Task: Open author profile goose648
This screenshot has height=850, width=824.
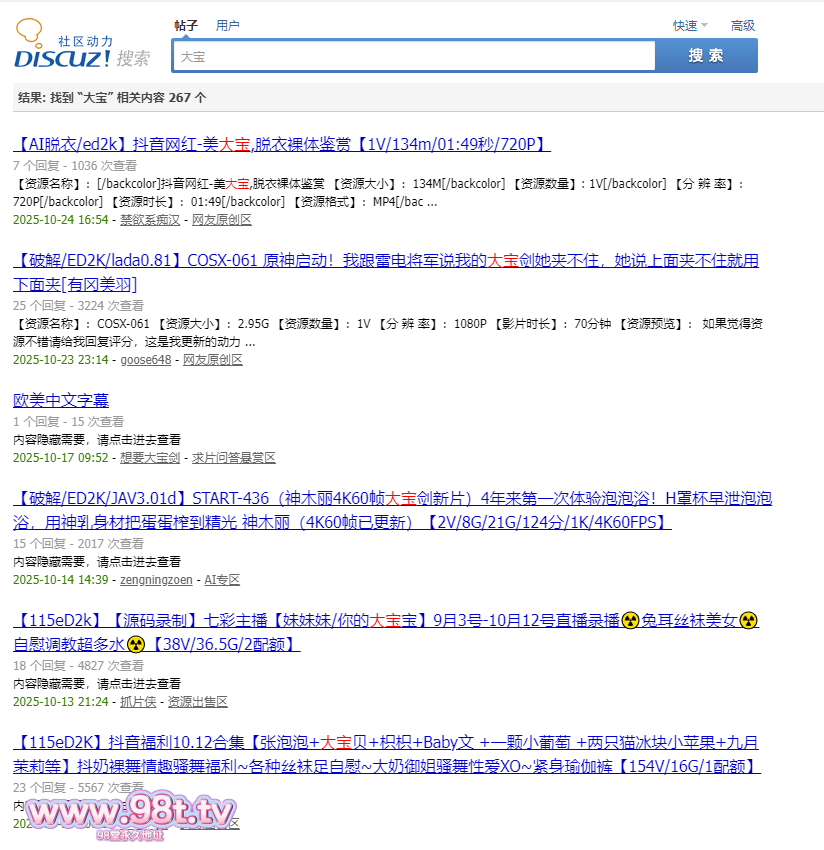Action: tap(146, 359)
